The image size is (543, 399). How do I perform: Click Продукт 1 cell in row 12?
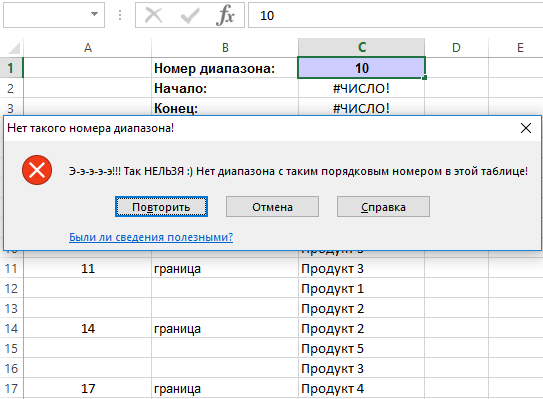362,288
